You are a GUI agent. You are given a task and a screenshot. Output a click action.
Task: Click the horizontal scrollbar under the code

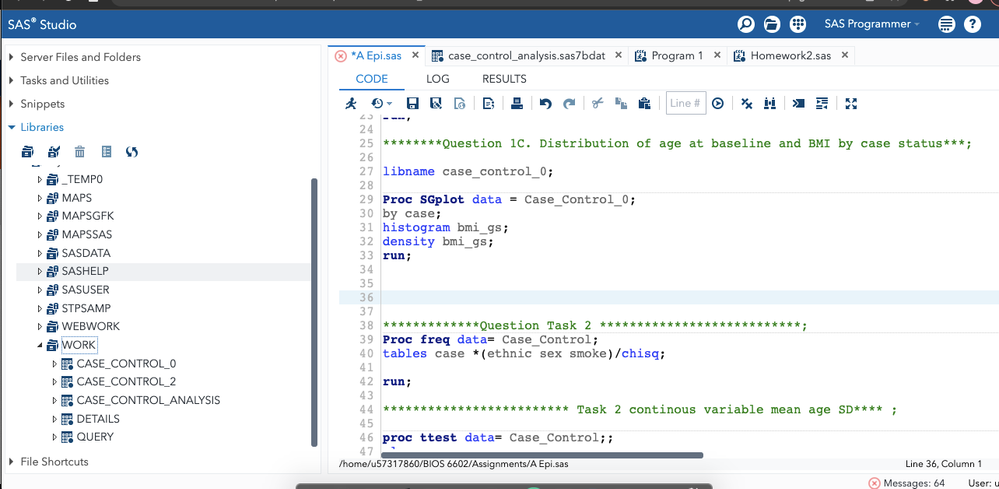click(540, 455)
